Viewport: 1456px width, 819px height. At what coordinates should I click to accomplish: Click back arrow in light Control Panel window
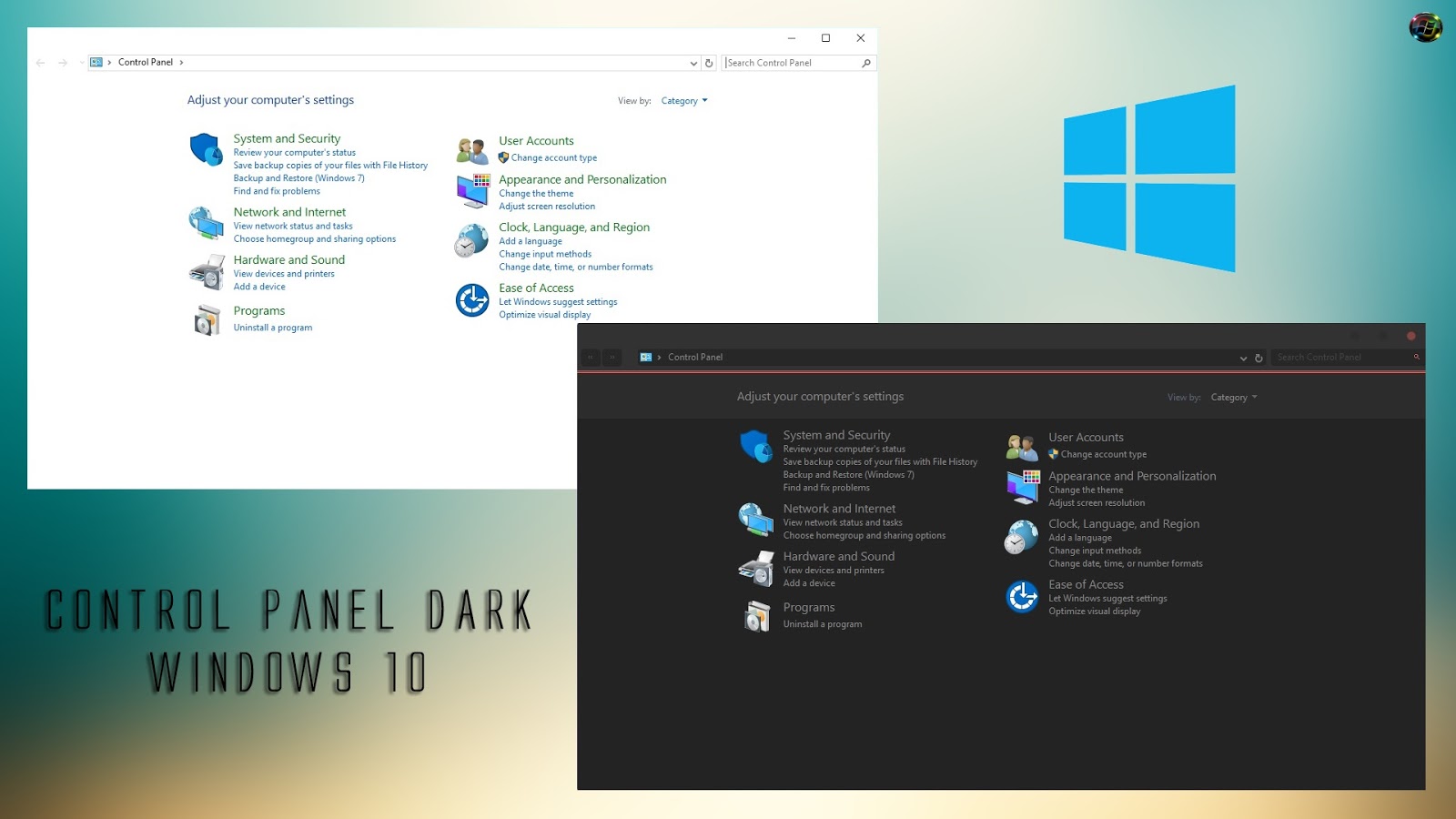40,63
